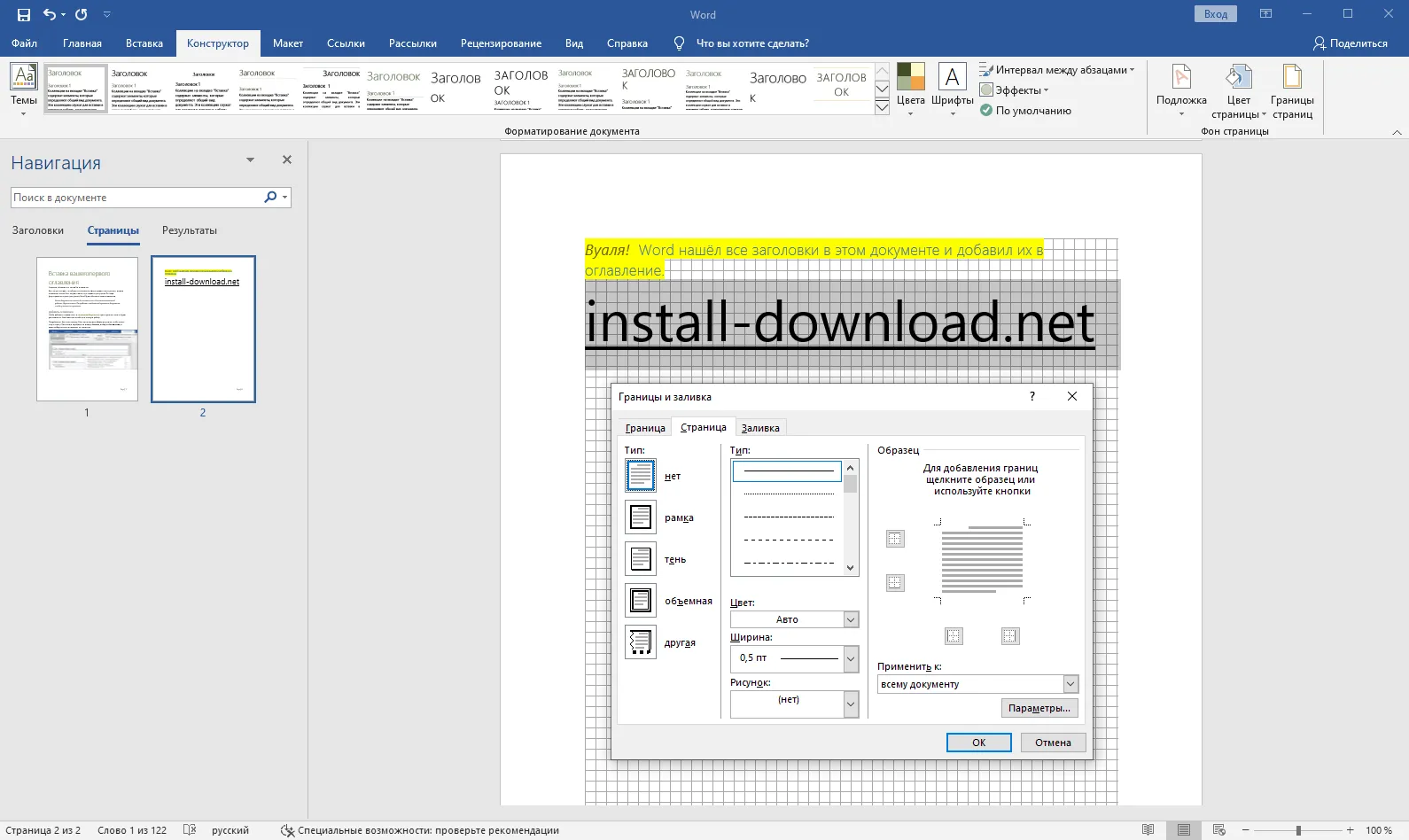Select the 'нет' no-border option

(x=641, y=476)
